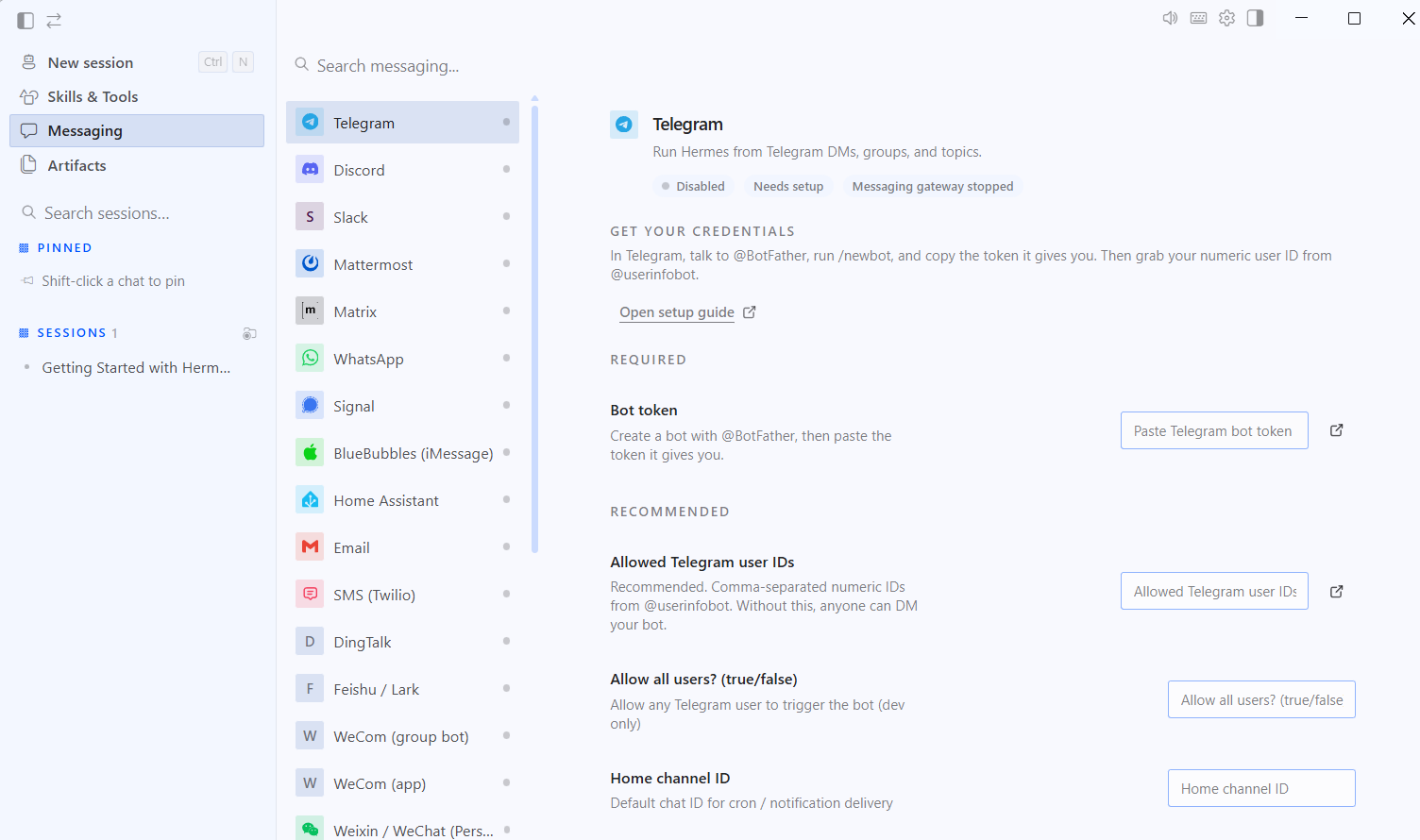Open the settings gear icon
Viewport: 1420px width, 840px height.
pyautogui.click(x=1226, y=18)
